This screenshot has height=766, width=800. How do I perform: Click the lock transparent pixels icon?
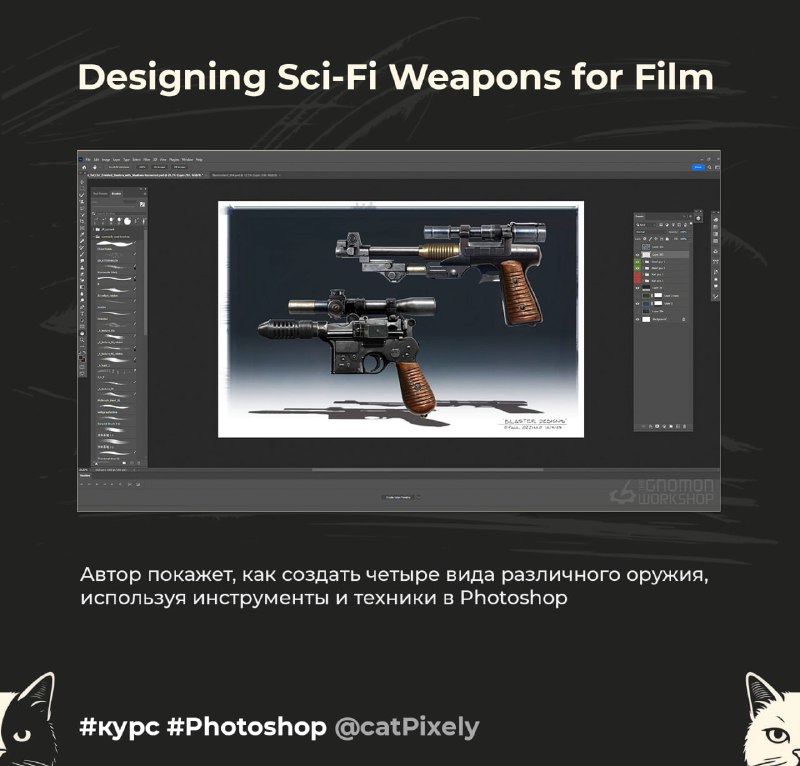pos(645,239)
